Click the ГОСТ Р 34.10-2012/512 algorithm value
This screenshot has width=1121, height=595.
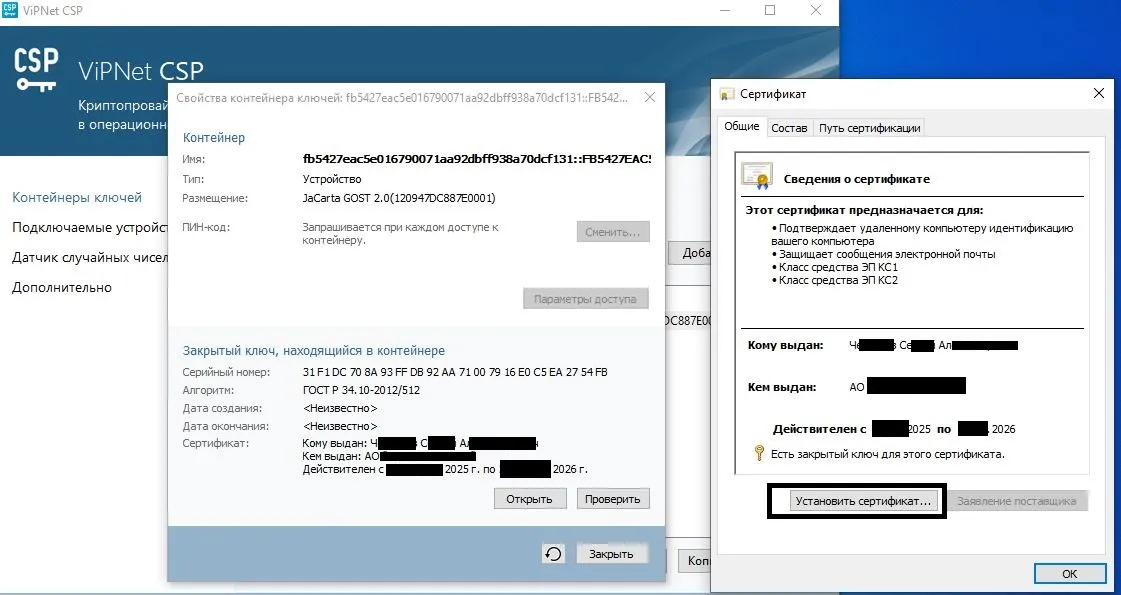coord(361,390)
